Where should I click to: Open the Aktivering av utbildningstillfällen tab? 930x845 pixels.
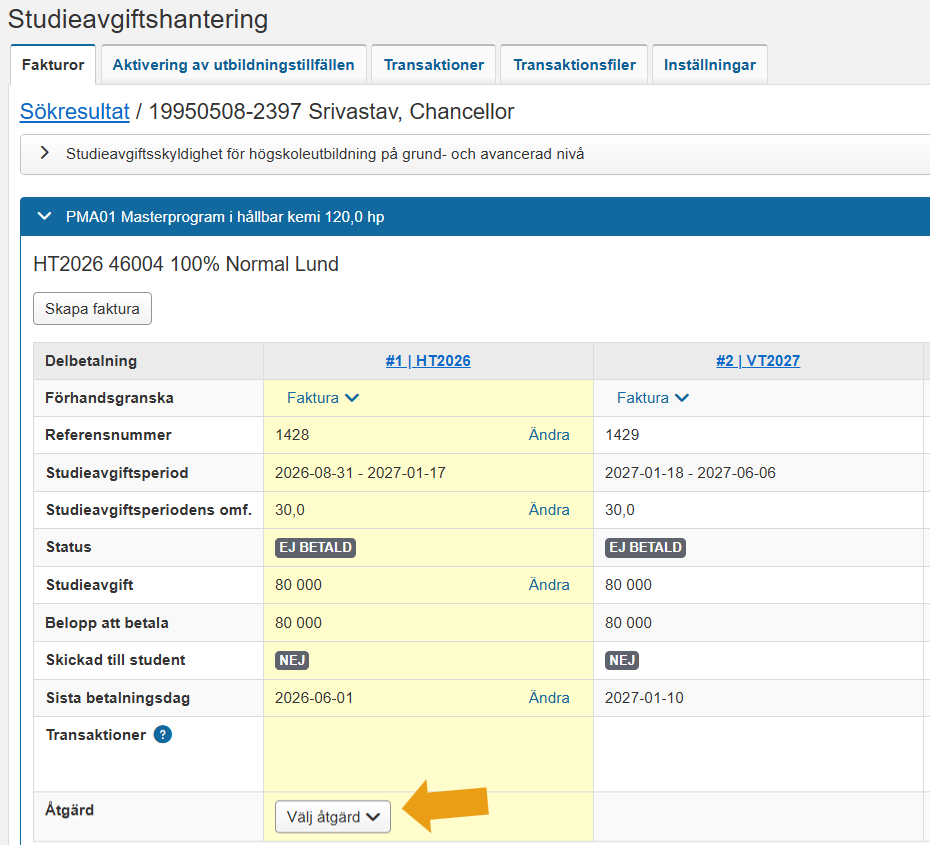click(x=234, y=65)
